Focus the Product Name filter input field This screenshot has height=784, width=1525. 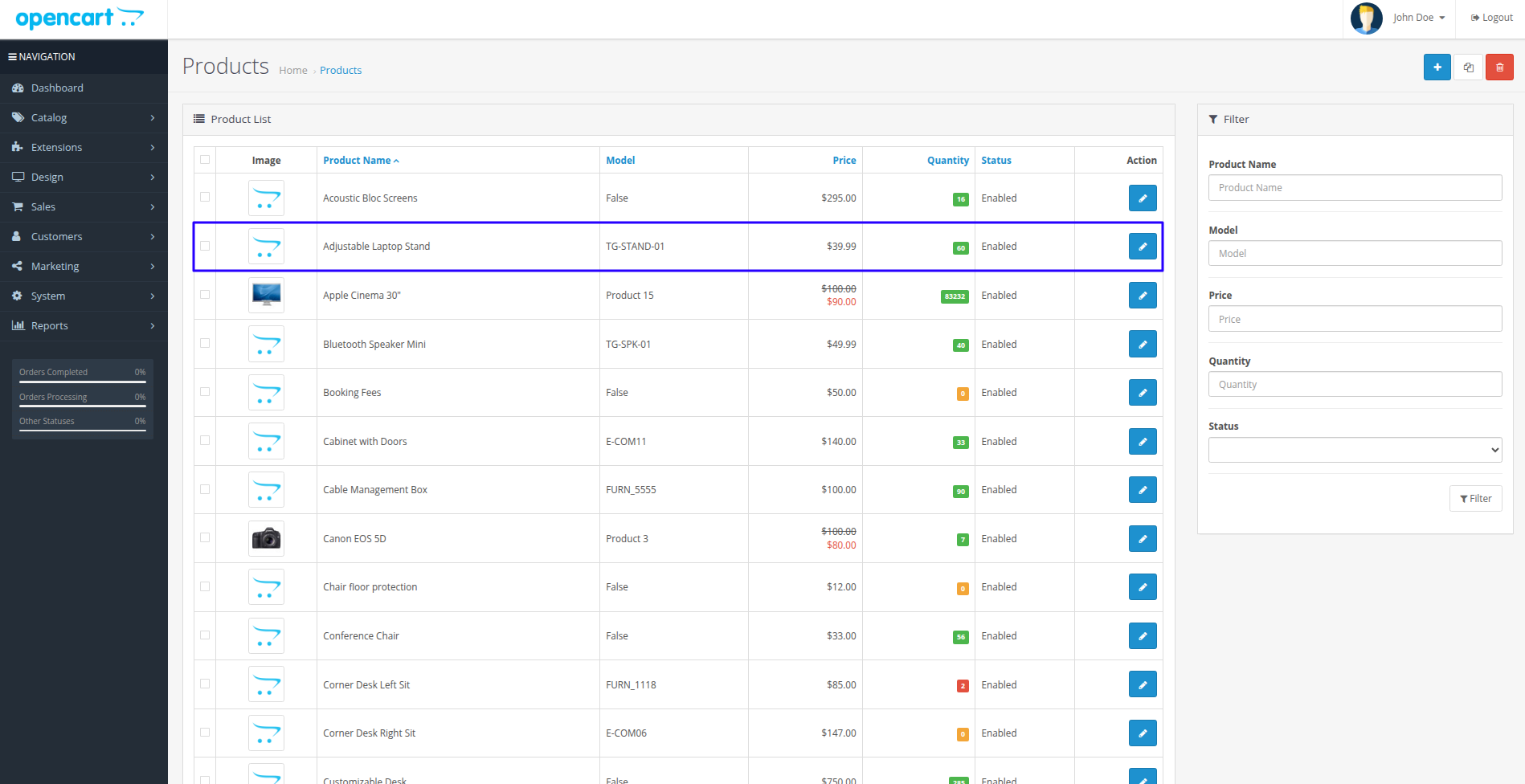pos(1355,188)
